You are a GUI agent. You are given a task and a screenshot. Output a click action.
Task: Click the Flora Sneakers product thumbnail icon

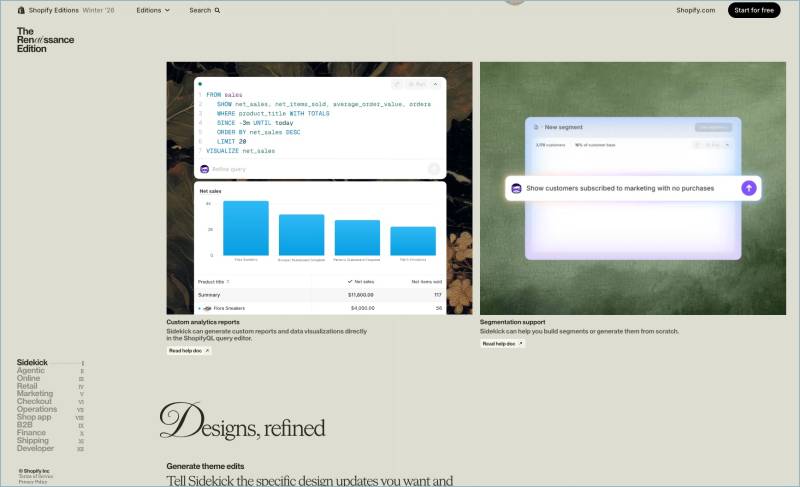coord(207,308)
